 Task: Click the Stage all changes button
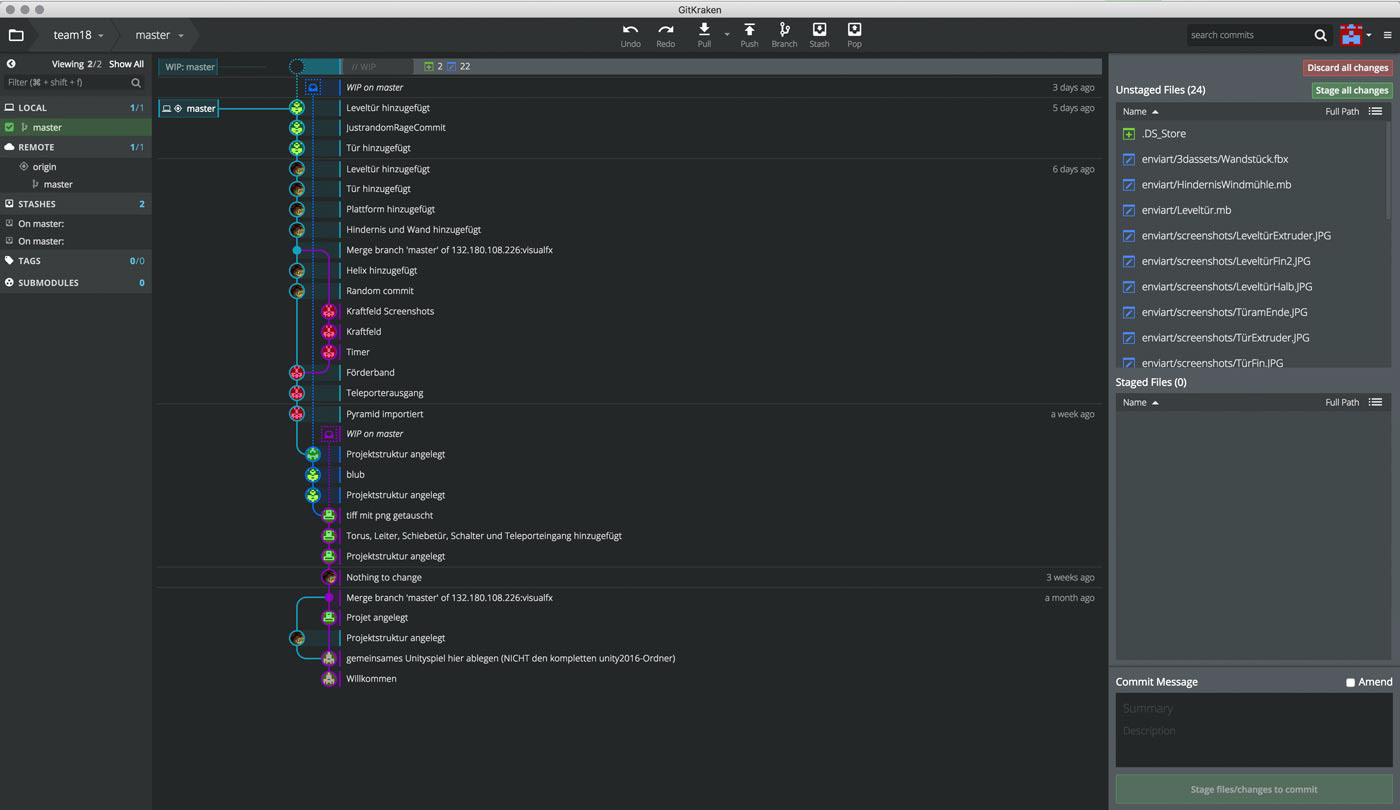tap(1352, 90)
